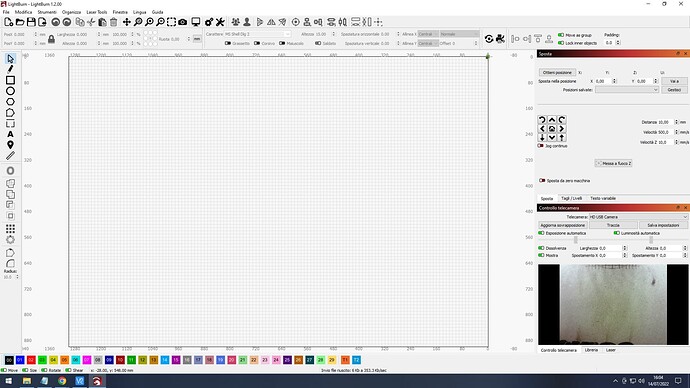Viewport: 690px width, 388px height.
Task: Expand the Telecamera HD USB Camera dropdown
Action: [638, 217]
